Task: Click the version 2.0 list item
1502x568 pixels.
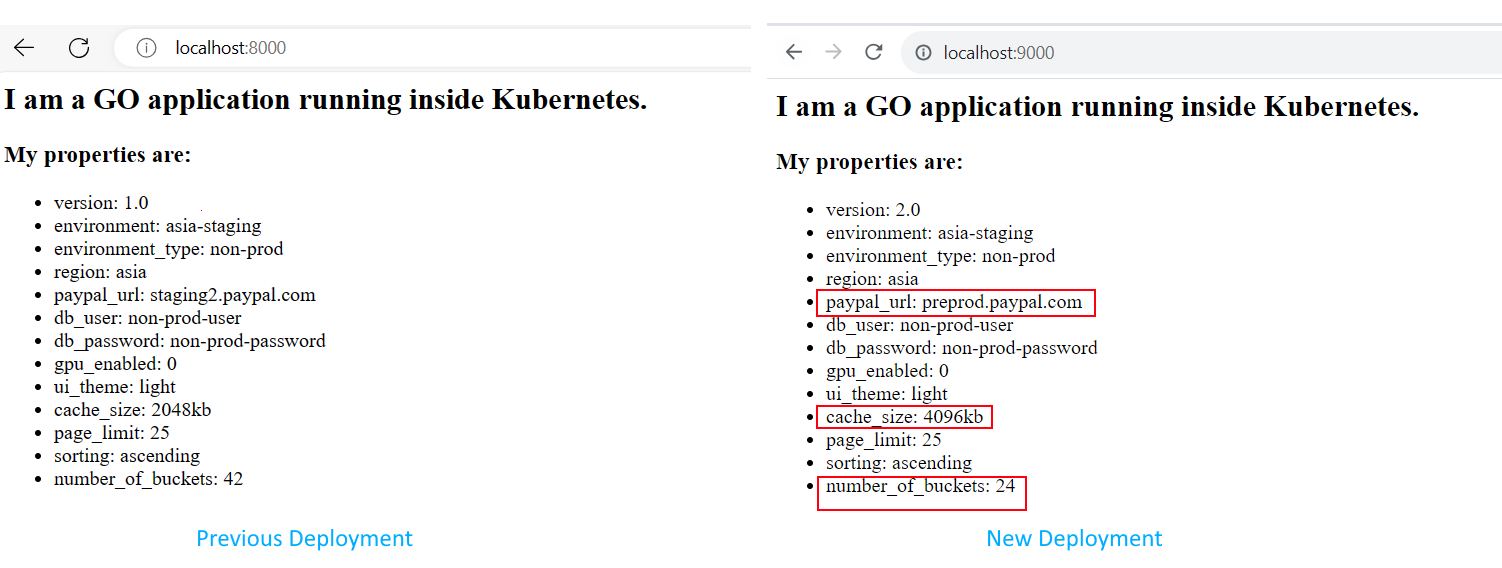Action: 873,210
